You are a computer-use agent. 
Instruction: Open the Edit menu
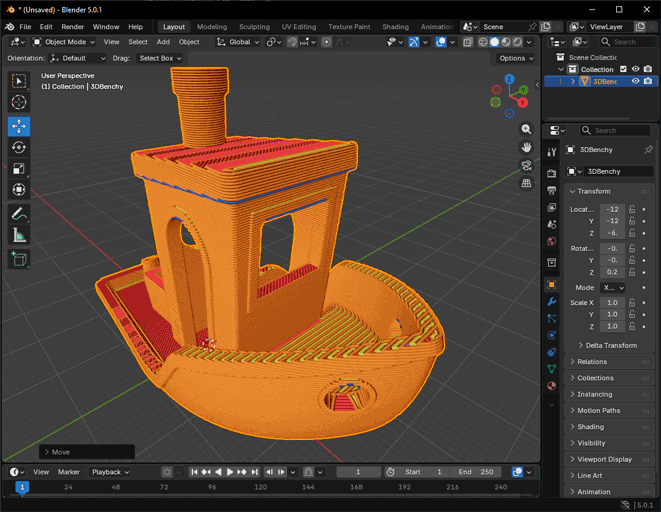click(x=46, y=27)
